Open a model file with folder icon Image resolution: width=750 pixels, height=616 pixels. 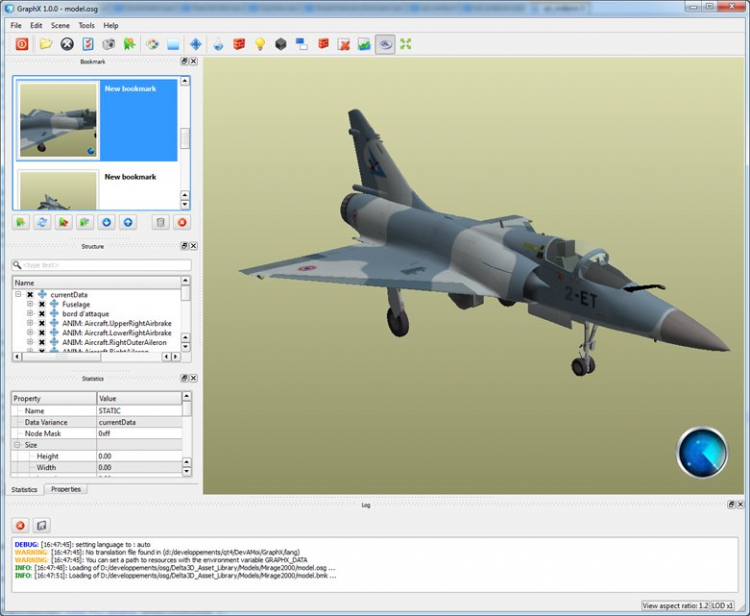pyautogui.click(x=45, y=44)
